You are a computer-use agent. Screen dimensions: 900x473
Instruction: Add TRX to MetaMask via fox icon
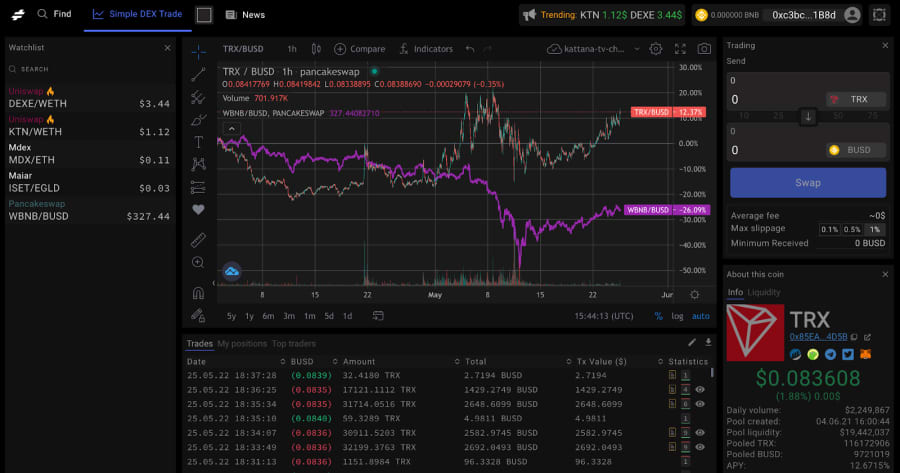pyautogui.click(x=865, y=354)
